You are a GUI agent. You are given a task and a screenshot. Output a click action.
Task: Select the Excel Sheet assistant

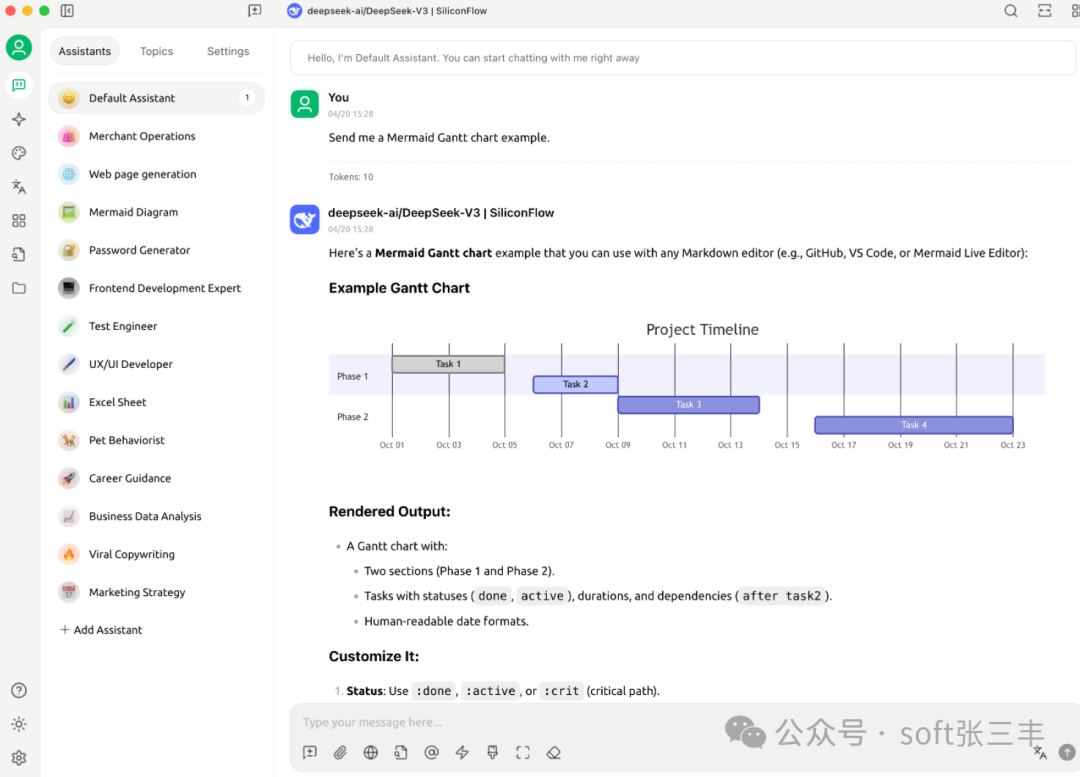coord(156,402)
